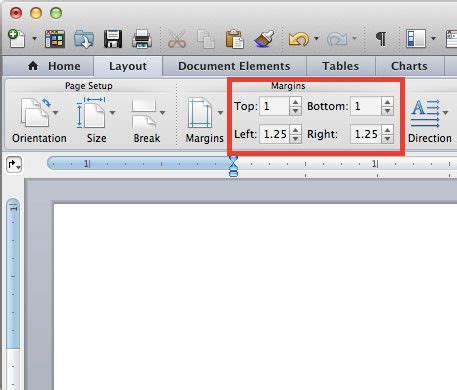This screenshot has height=390, width=457.
Task: Click the Top margin input field
Action: pos(274,106)
